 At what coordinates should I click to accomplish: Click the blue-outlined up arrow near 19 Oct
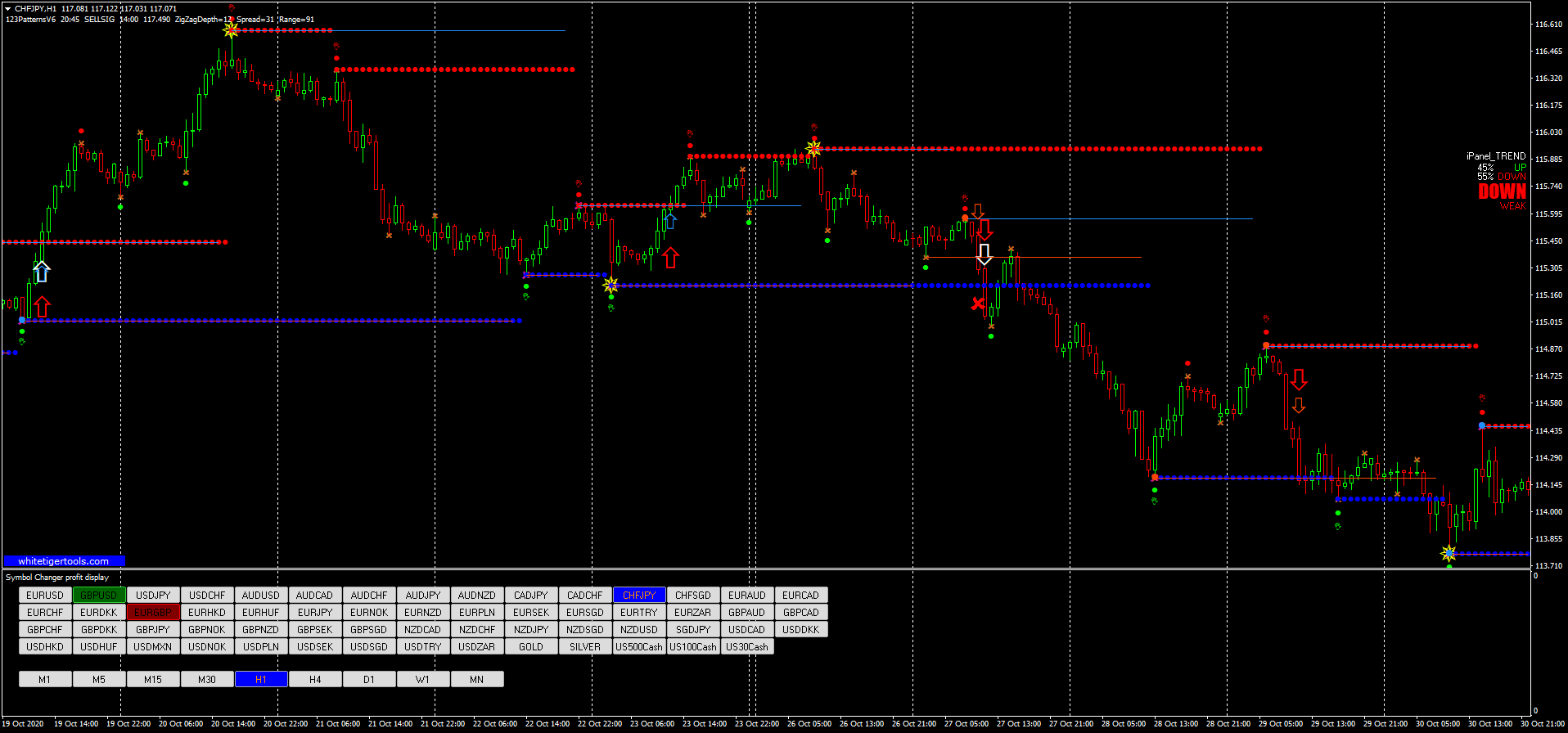[x=42, y=272]
